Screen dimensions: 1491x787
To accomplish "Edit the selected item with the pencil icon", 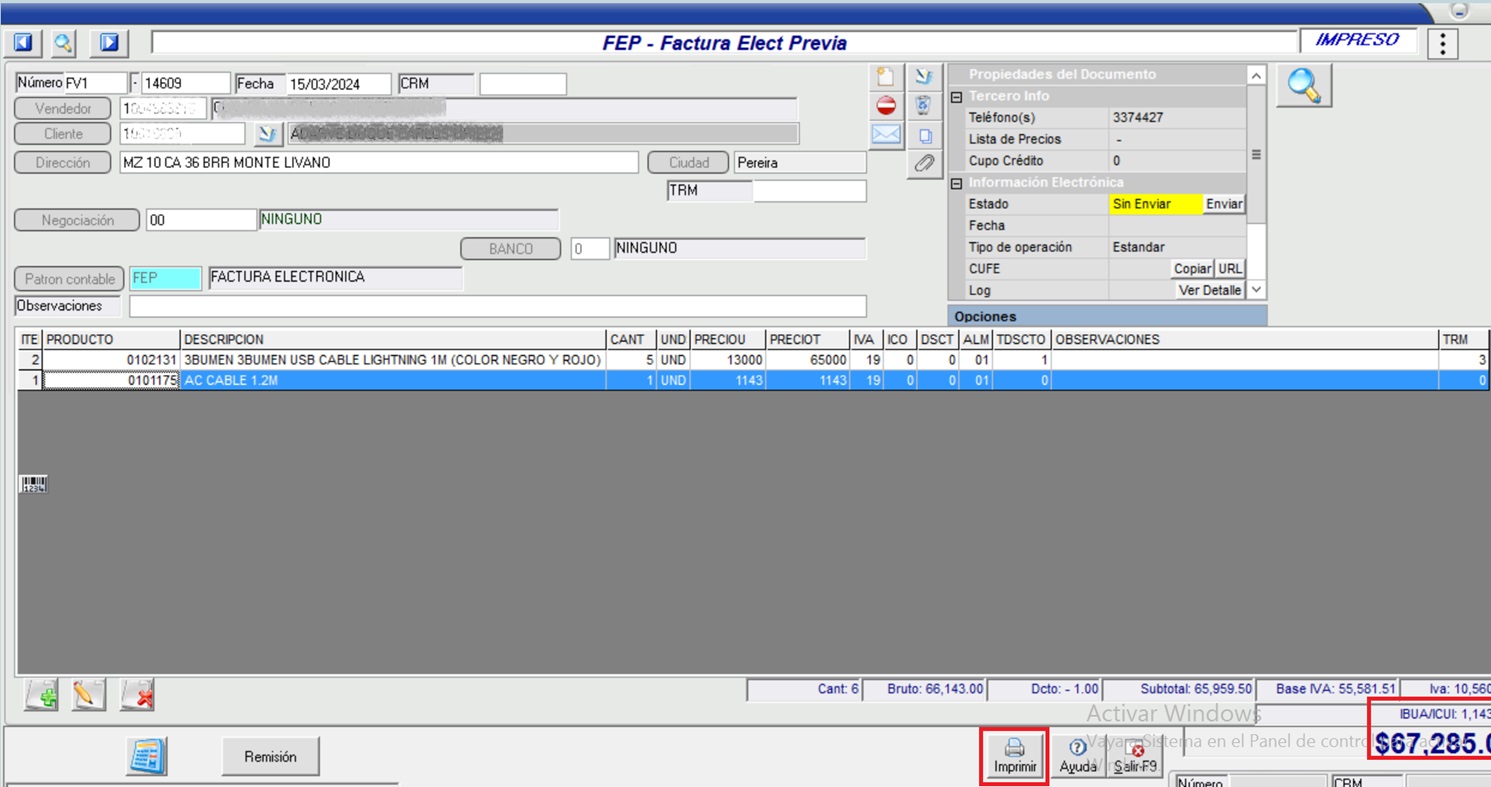I will [88, 695].
